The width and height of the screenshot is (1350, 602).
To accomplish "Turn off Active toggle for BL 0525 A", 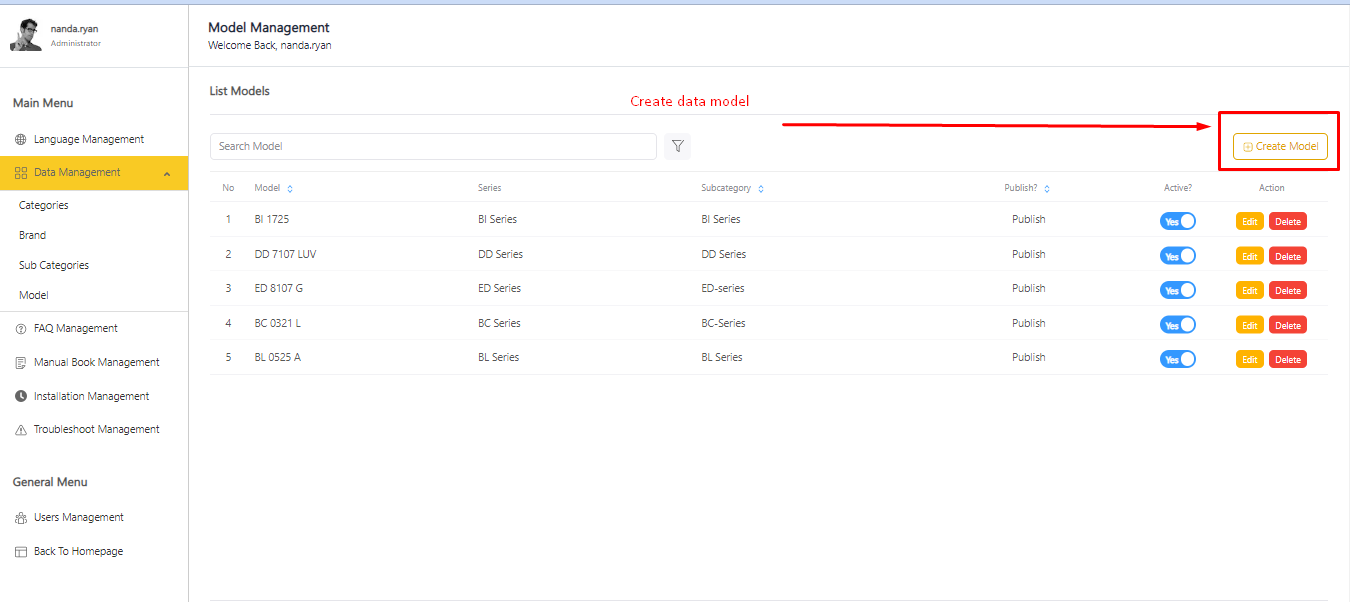I will click(1177, 359).
